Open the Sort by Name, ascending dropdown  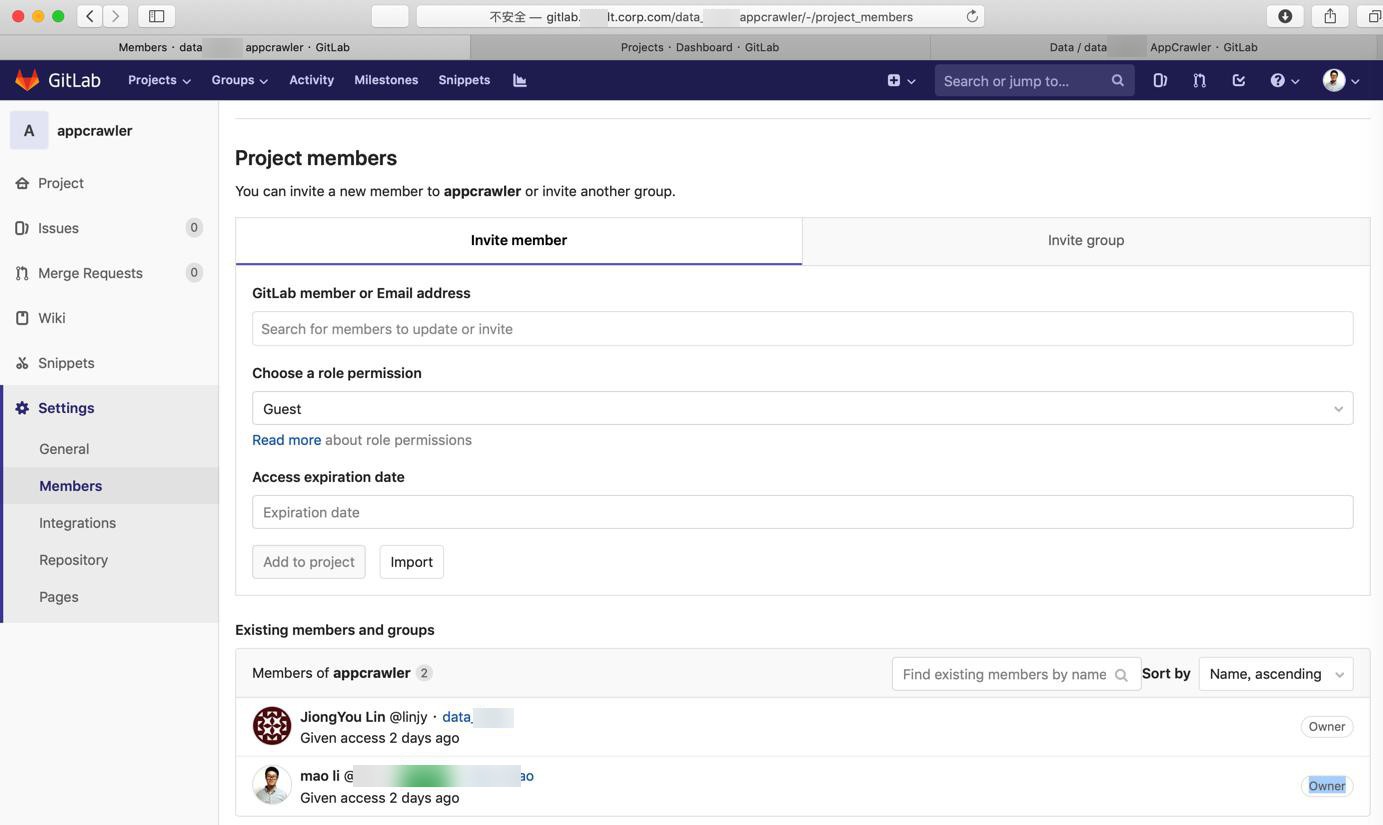1276,674
